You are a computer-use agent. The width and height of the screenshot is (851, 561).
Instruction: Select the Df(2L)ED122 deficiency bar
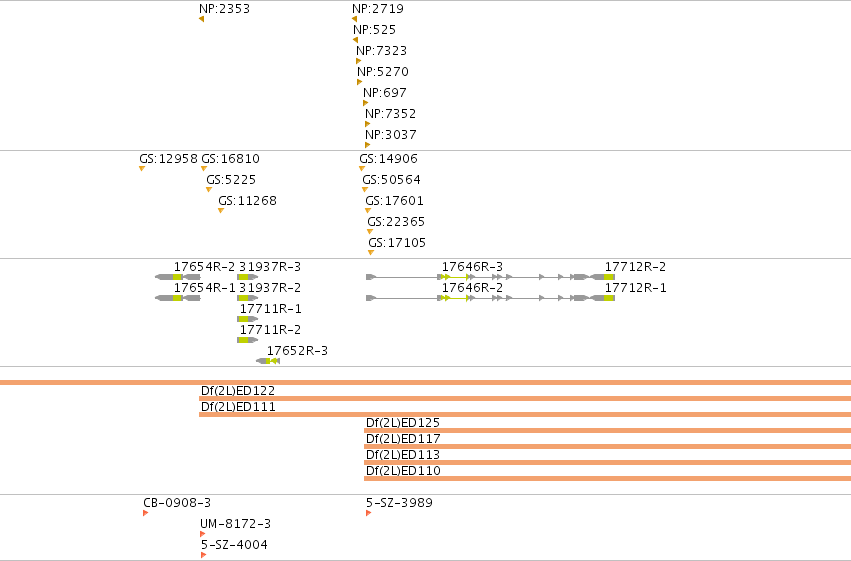click(525, 399)
